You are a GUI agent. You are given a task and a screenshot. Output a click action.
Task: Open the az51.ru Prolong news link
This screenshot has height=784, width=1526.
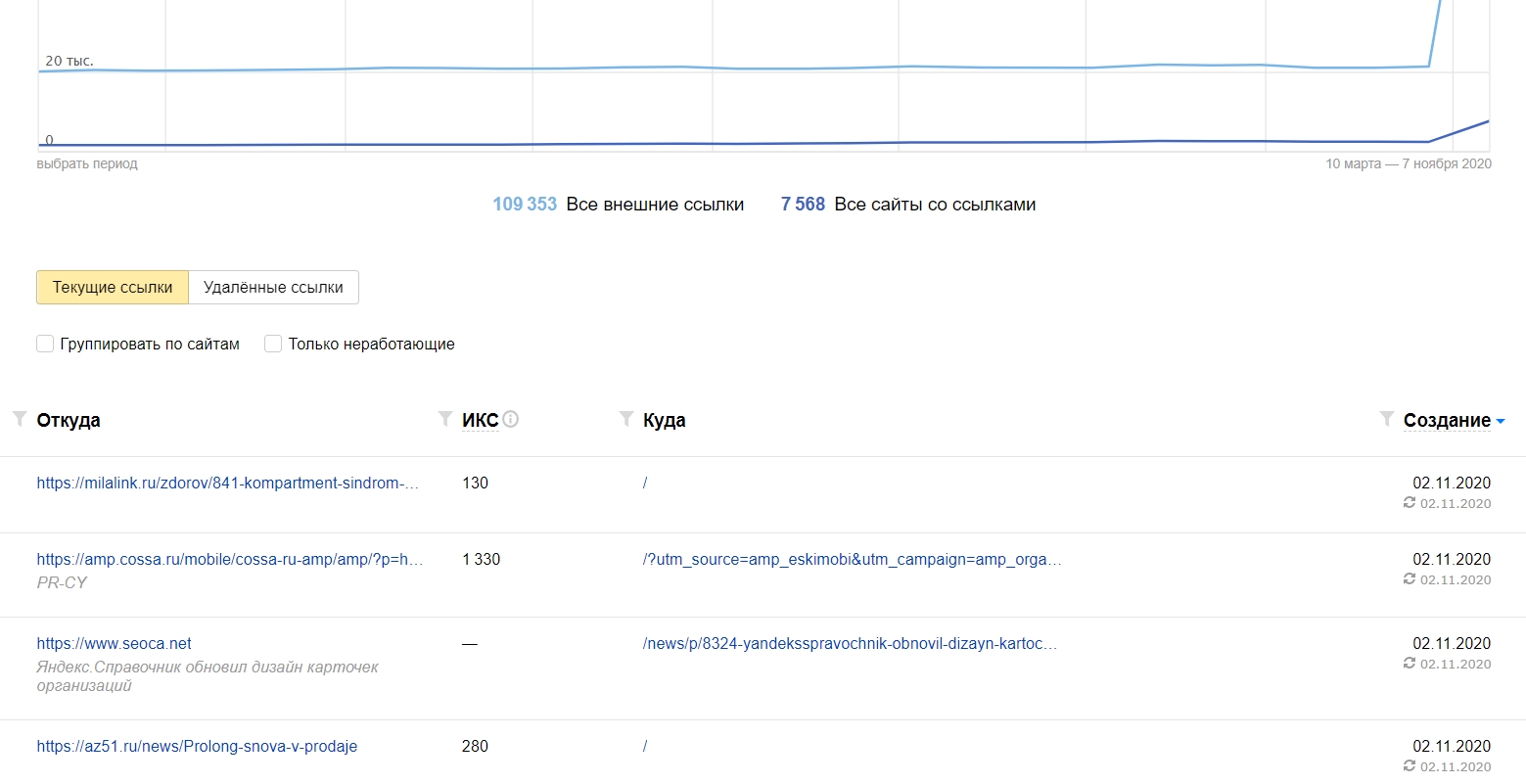click(197, 746)
